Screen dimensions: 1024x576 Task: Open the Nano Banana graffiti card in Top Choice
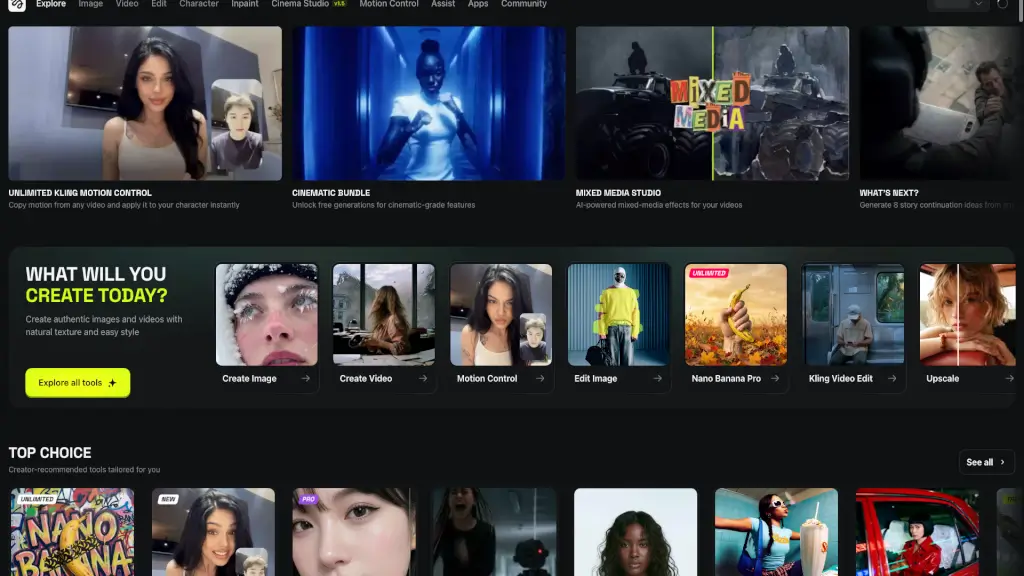[71, 532]
